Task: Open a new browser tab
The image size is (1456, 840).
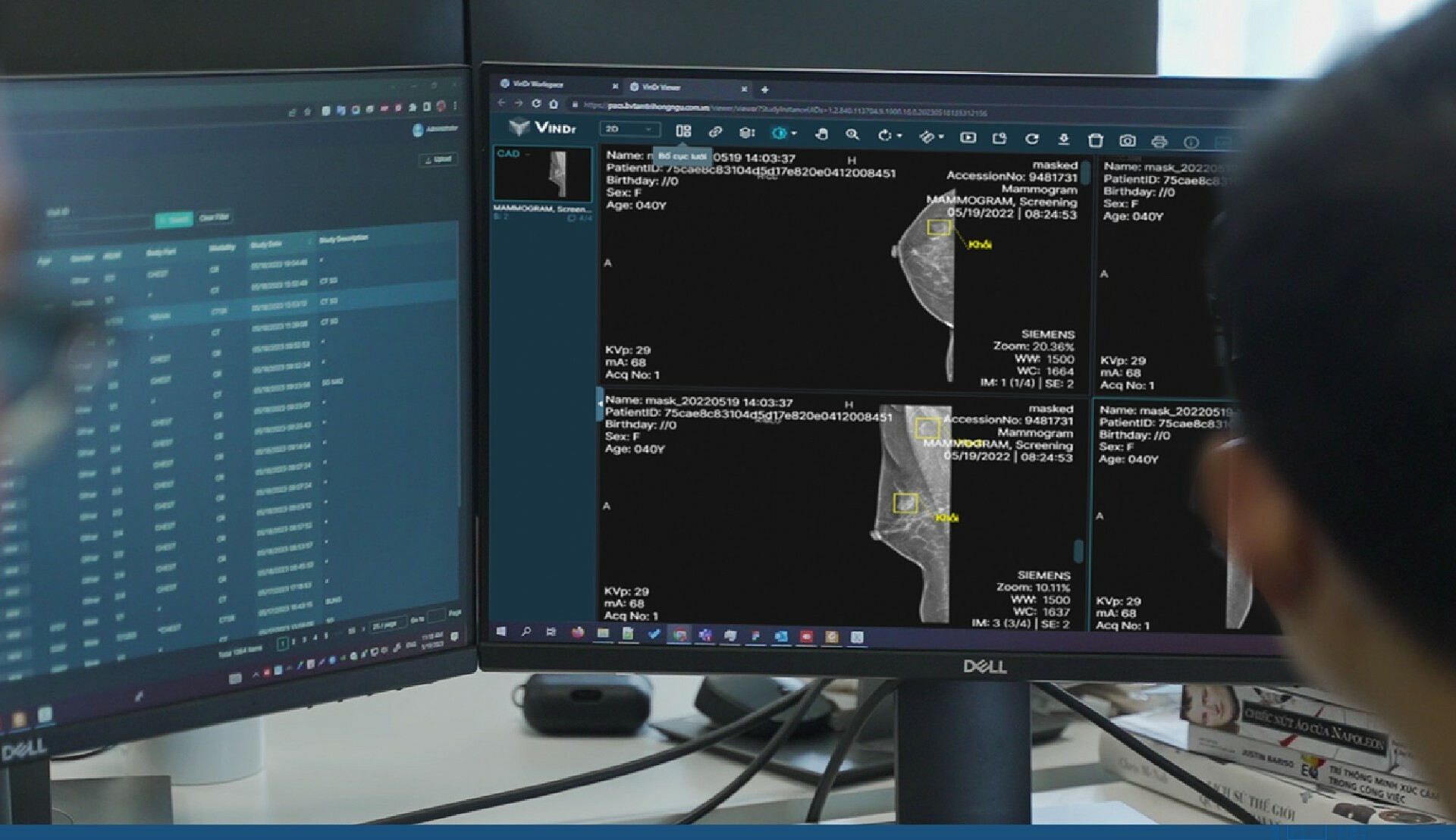Action: pyautogui.click(x=764, y=89)
